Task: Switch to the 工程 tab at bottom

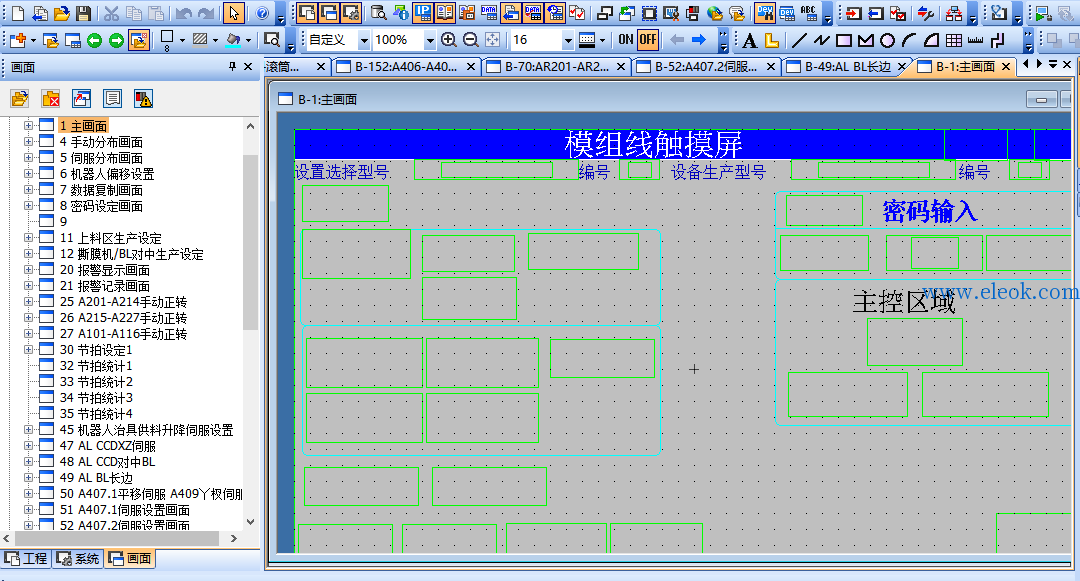Action: pos(26,558)
